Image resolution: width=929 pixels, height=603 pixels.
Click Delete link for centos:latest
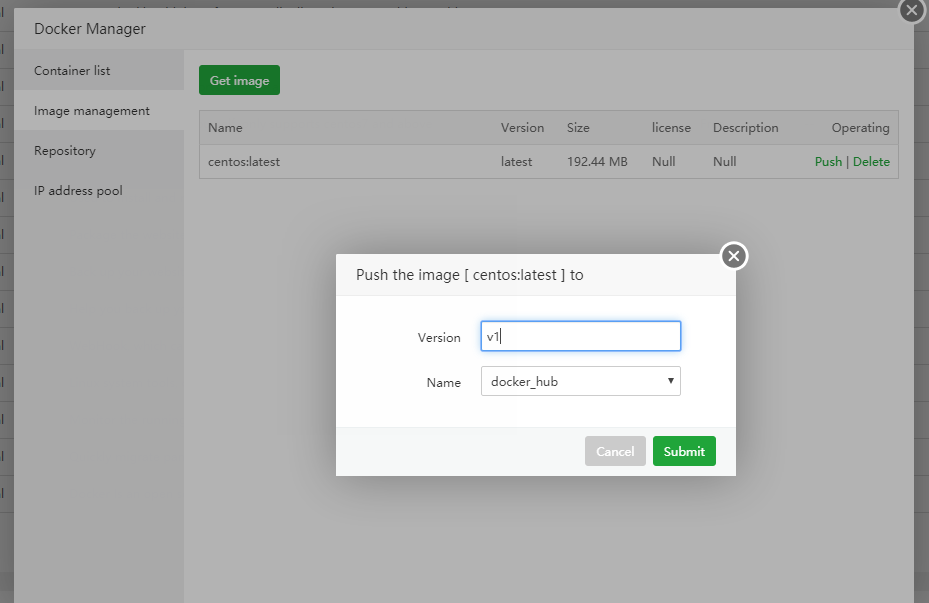(x=871, y=162)
